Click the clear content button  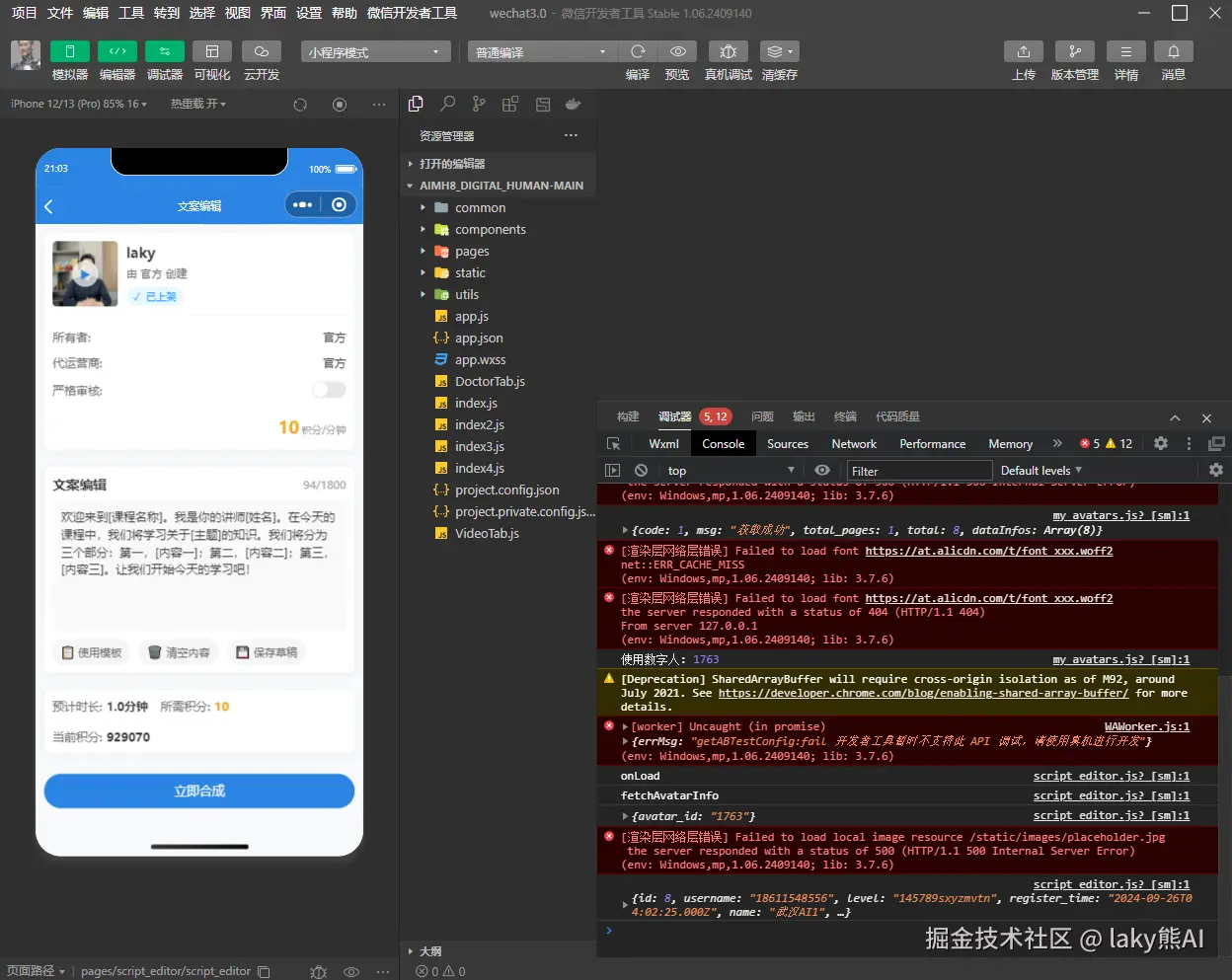coord(179,652)
